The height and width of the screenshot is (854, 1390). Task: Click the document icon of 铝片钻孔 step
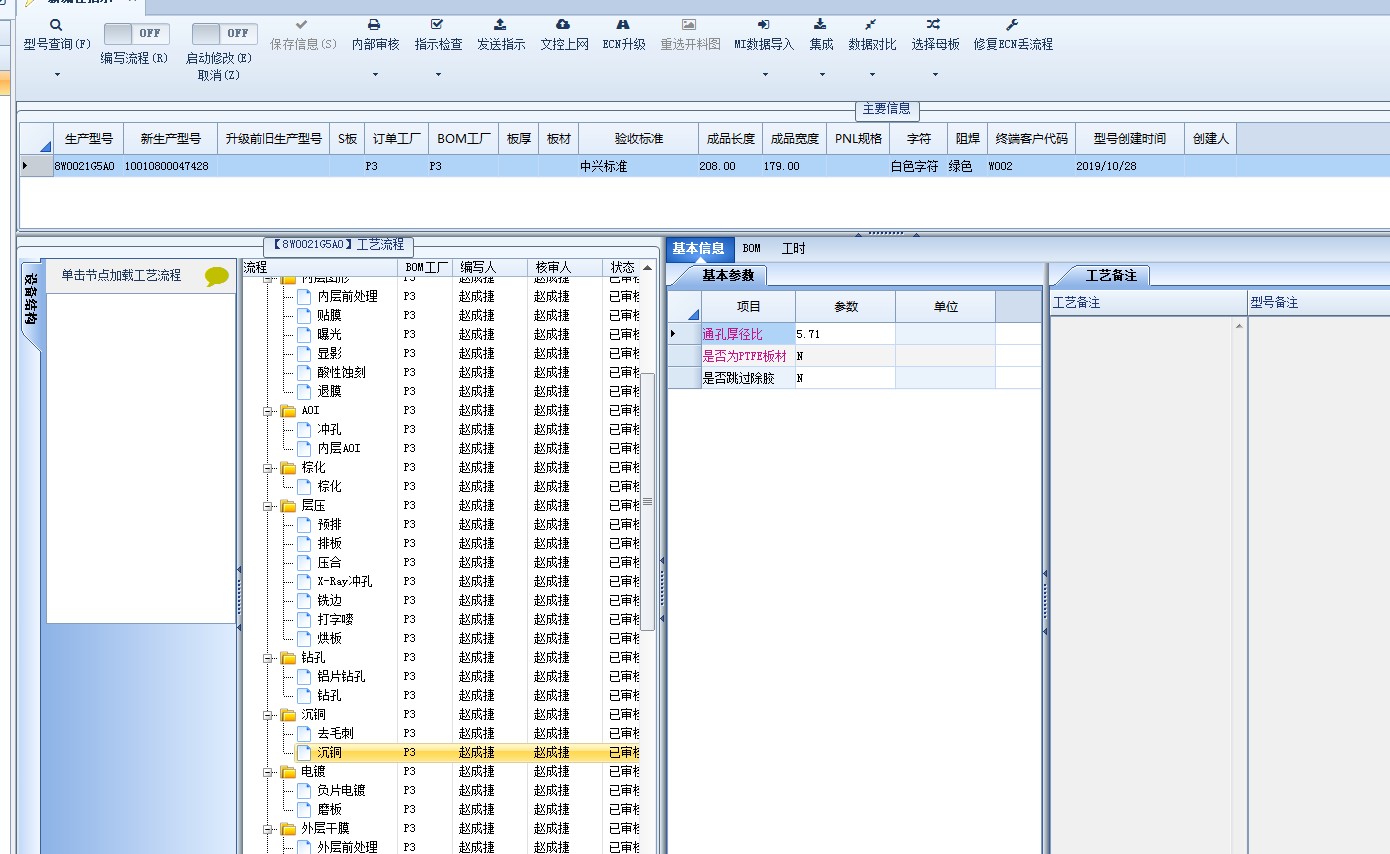tap(304, 676)
